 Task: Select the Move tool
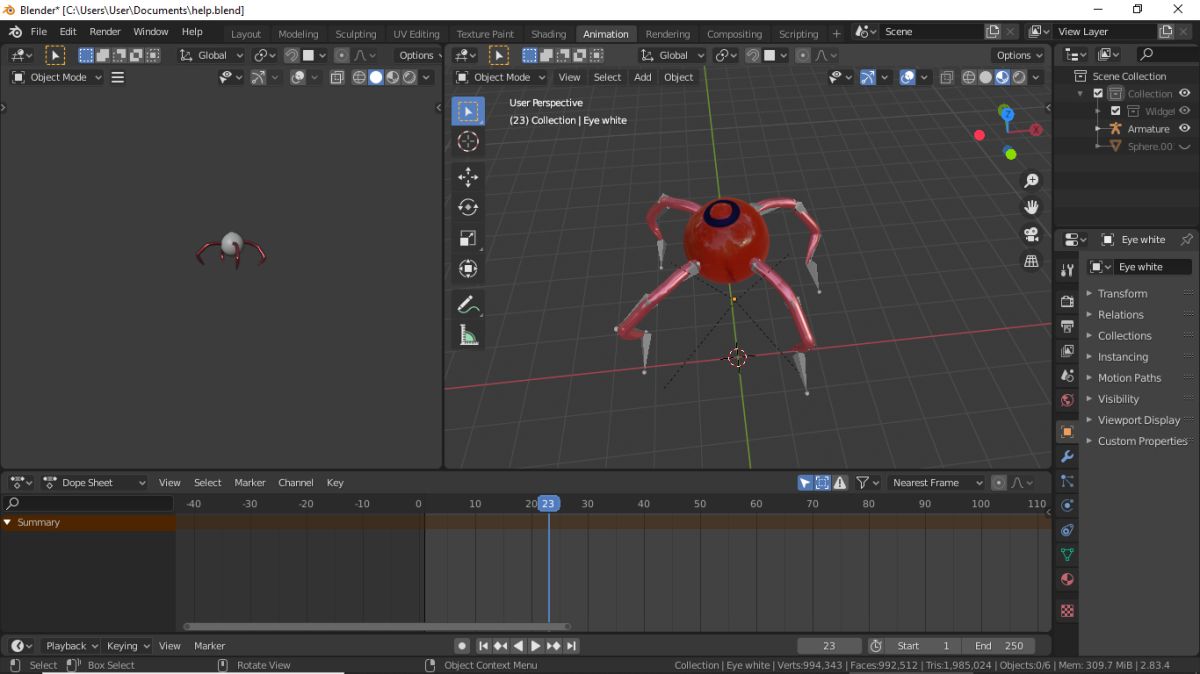point(467,177)
